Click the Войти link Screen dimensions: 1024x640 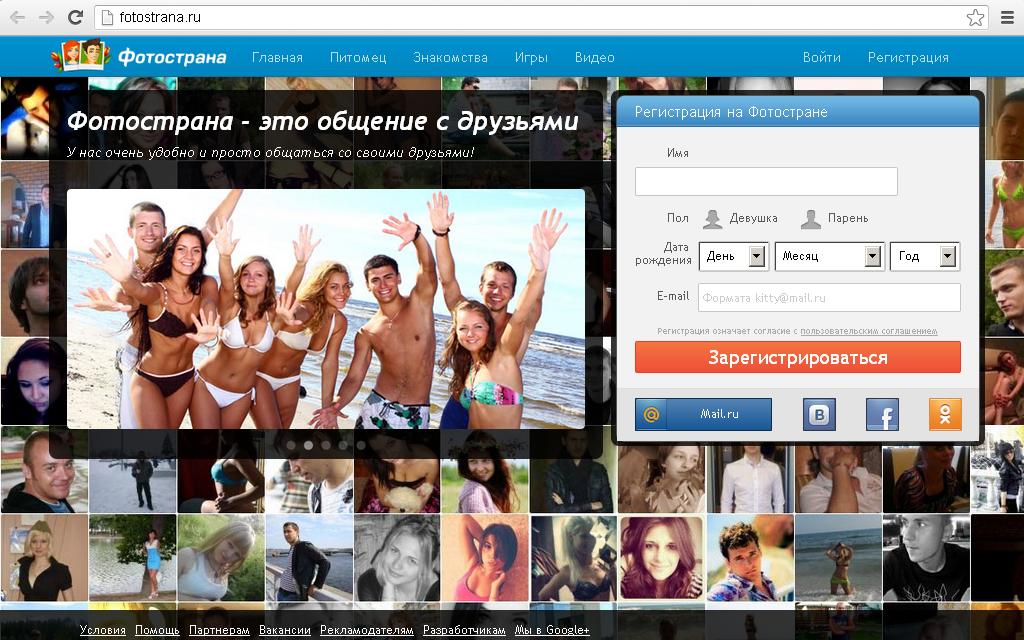[x=821, y=57]
